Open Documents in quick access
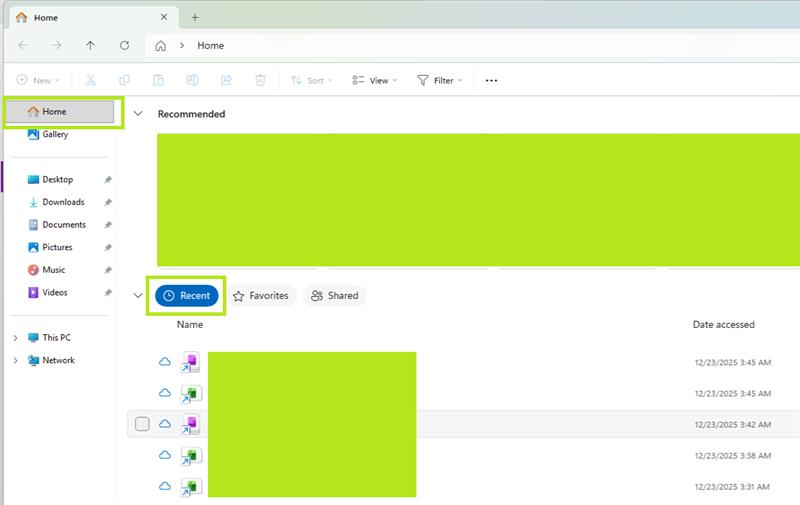The width and height of the screenshot is (800, 505). click(64, 224)
